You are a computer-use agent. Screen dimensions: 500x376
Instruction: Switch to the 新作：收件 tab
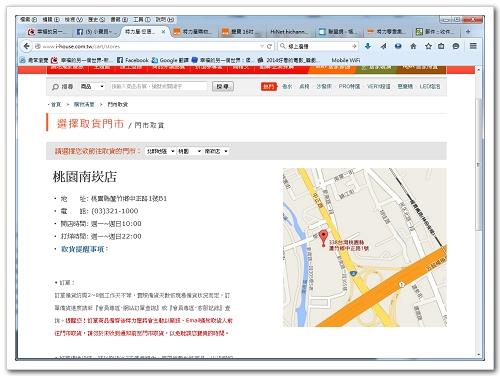point(435,32)
